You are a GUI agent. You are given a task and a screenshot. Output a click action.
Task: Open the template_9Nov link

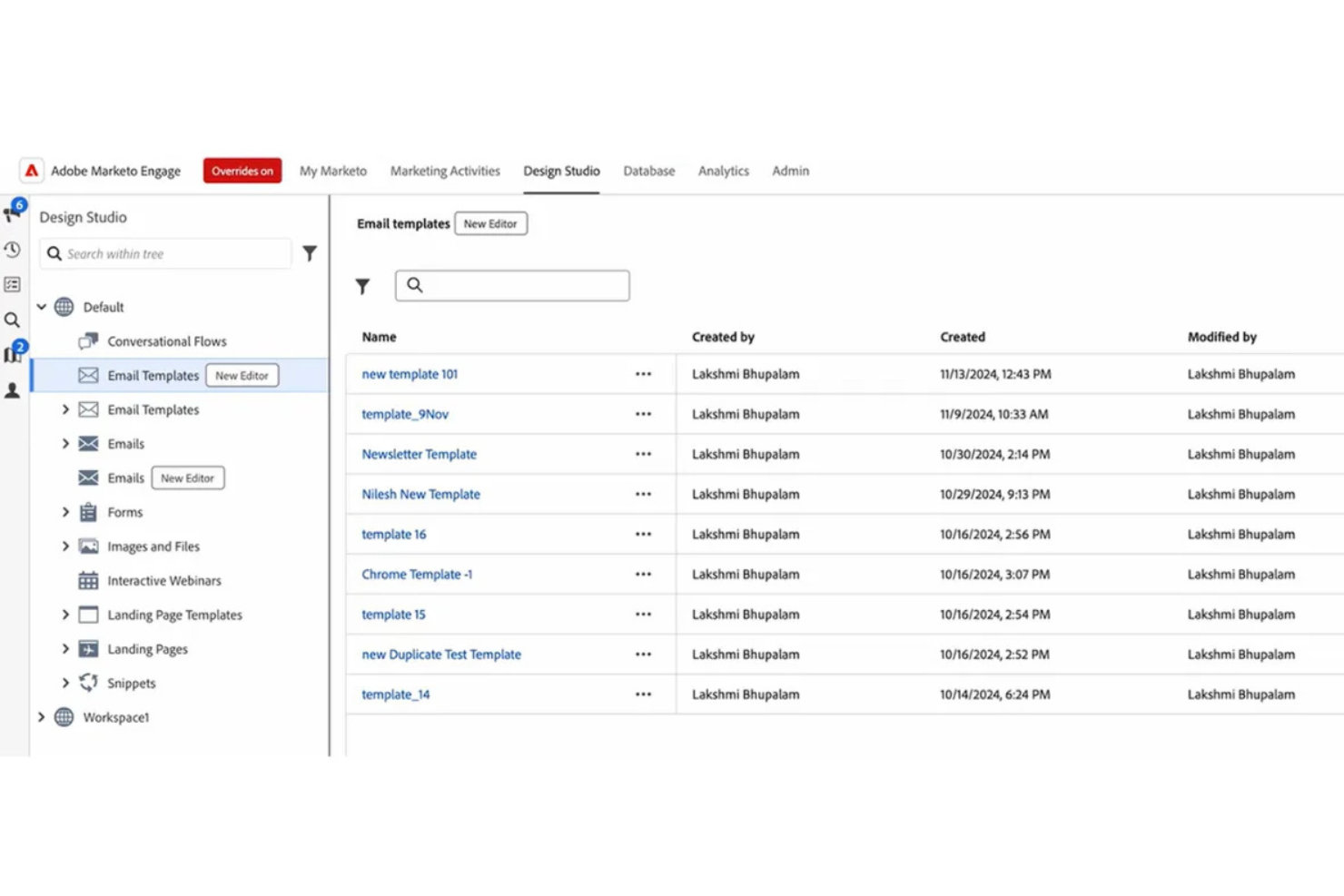pos(405,414)
